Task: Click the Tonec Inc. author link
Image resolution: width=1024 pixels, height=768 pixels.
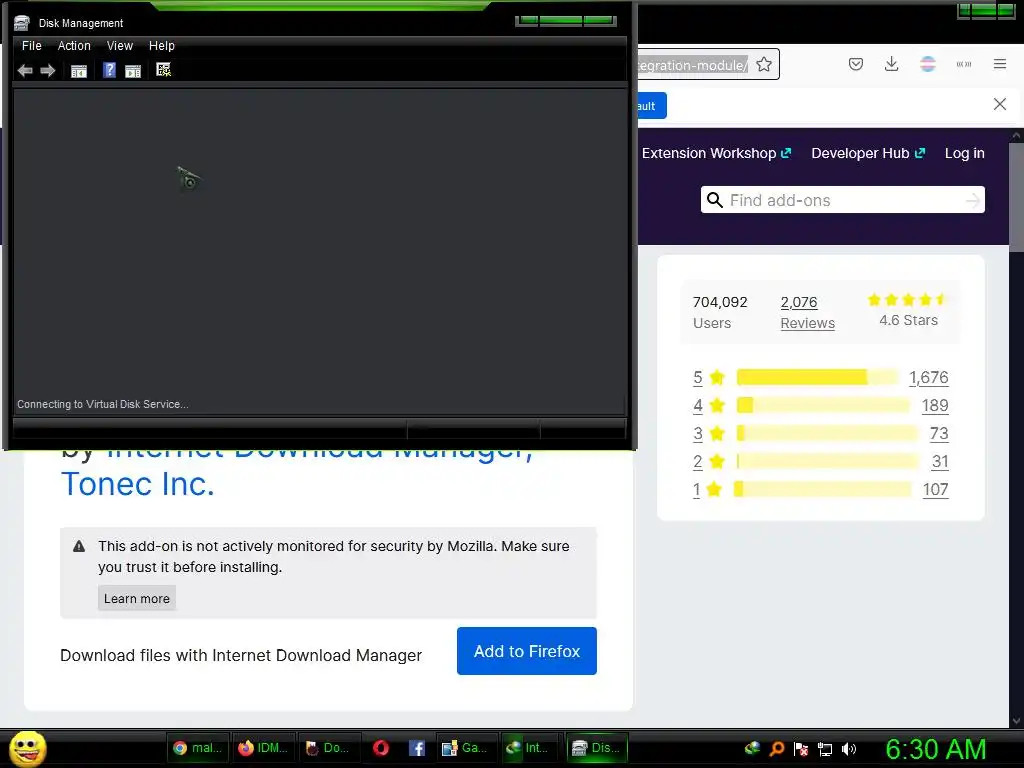Action: pyautogui.click(x=138, y=484)
